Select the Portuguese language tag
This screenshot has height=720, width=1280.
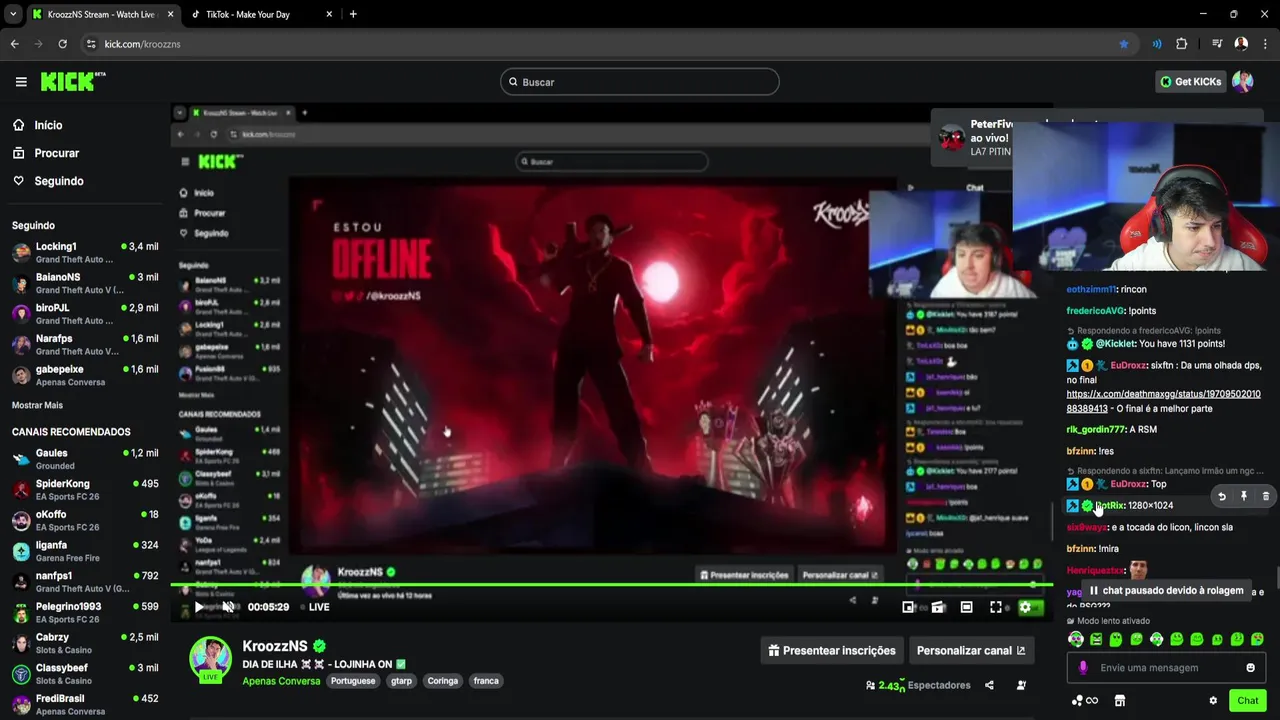tap(353, 681)
